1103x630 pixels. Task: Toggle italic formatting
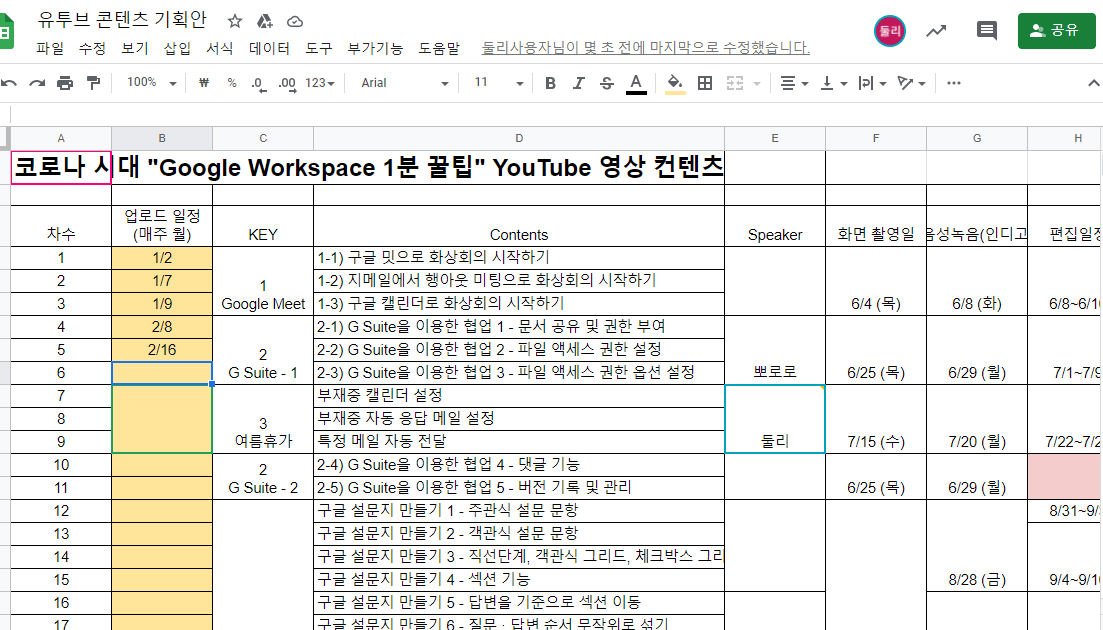tap(578, 83)
